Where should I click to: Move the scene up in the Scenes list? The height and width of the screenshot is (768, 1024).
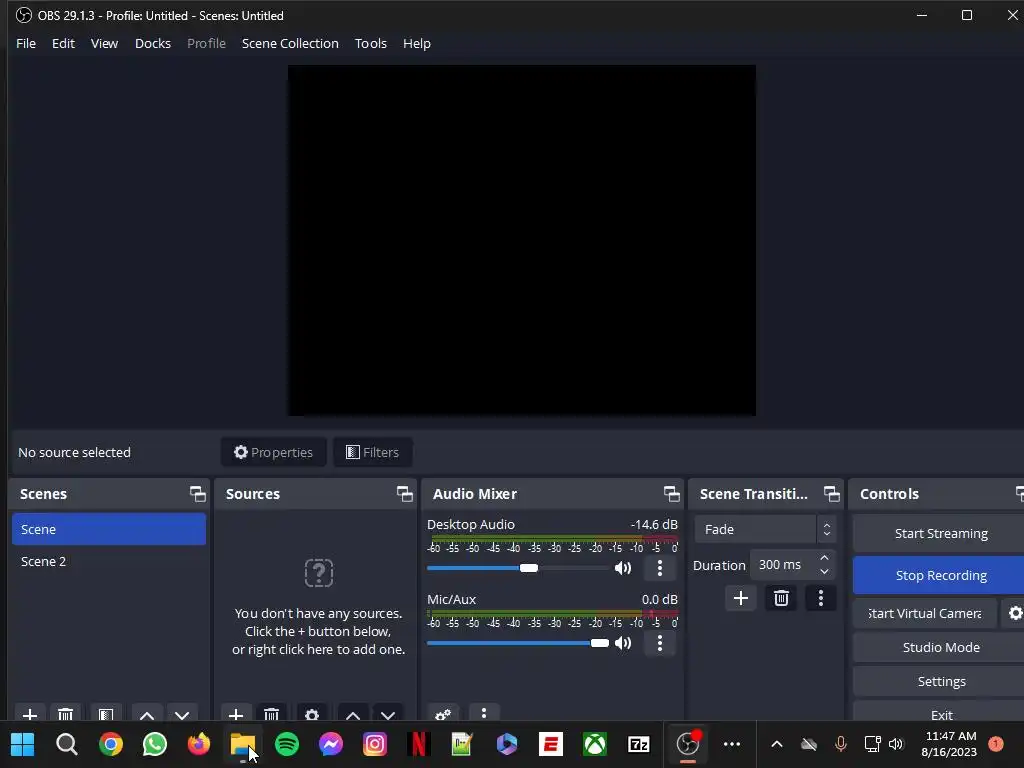pos(147,714)
